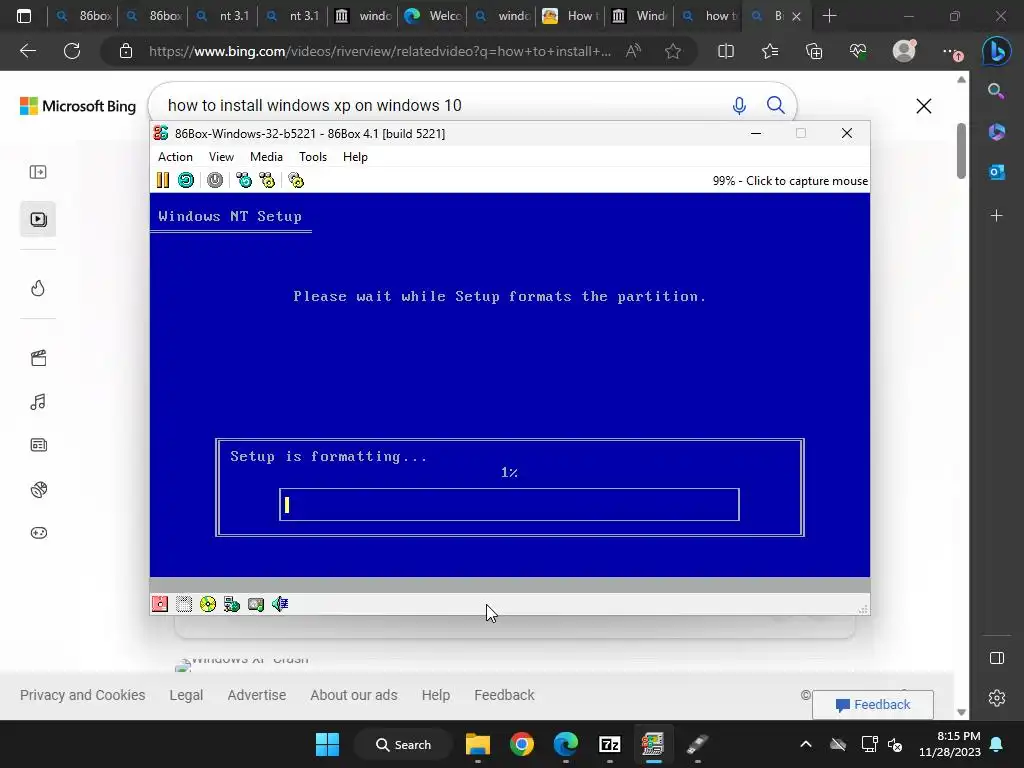Screen dimensions: 1024x768
Task: Click the ACPI shutdown power icon in 86Box
Action: (x=215, y=180)
